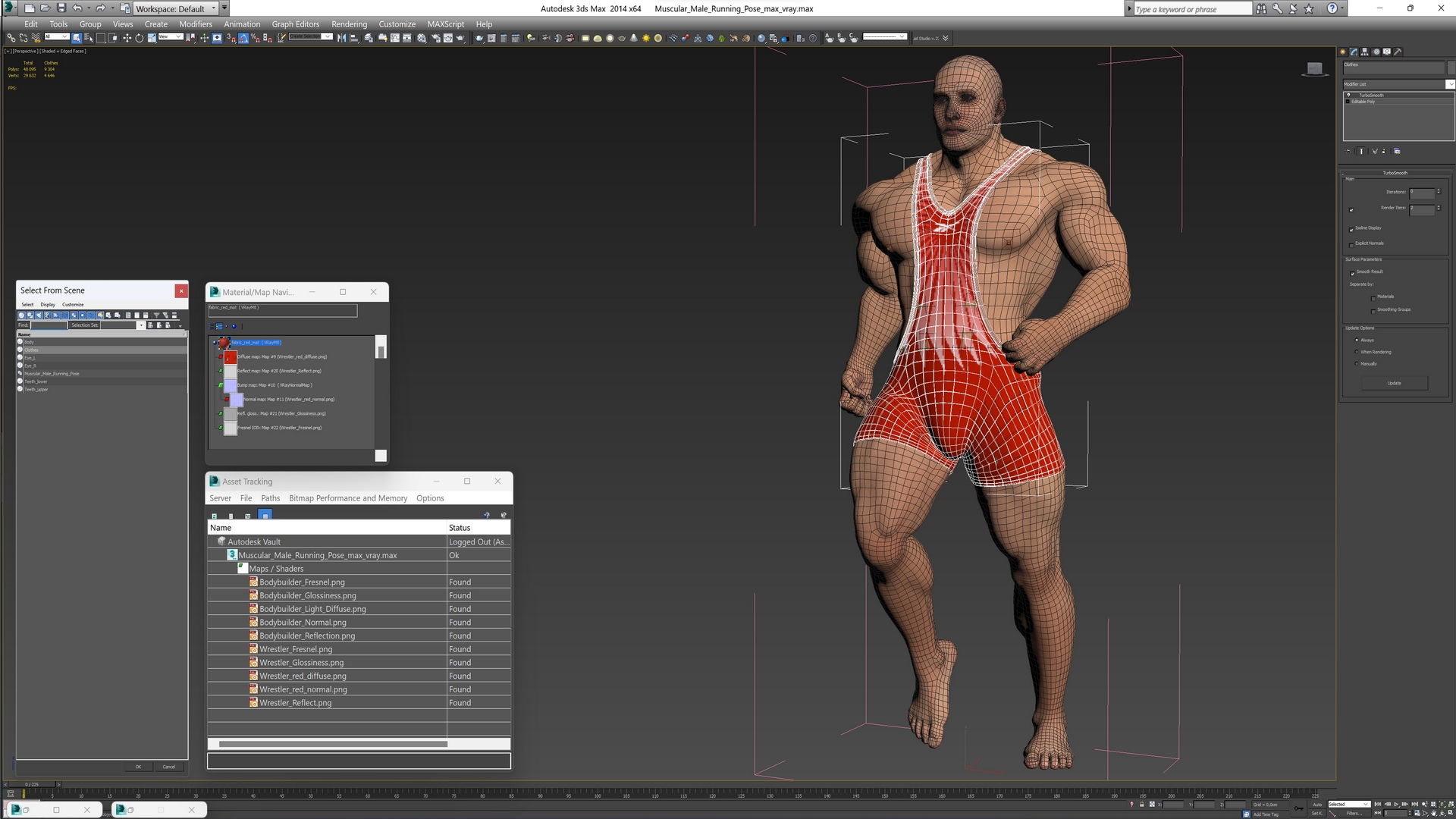Enable the Explicit Normals checkbox
Screen dimensions: 1456x819
[x=1351, y=246]
